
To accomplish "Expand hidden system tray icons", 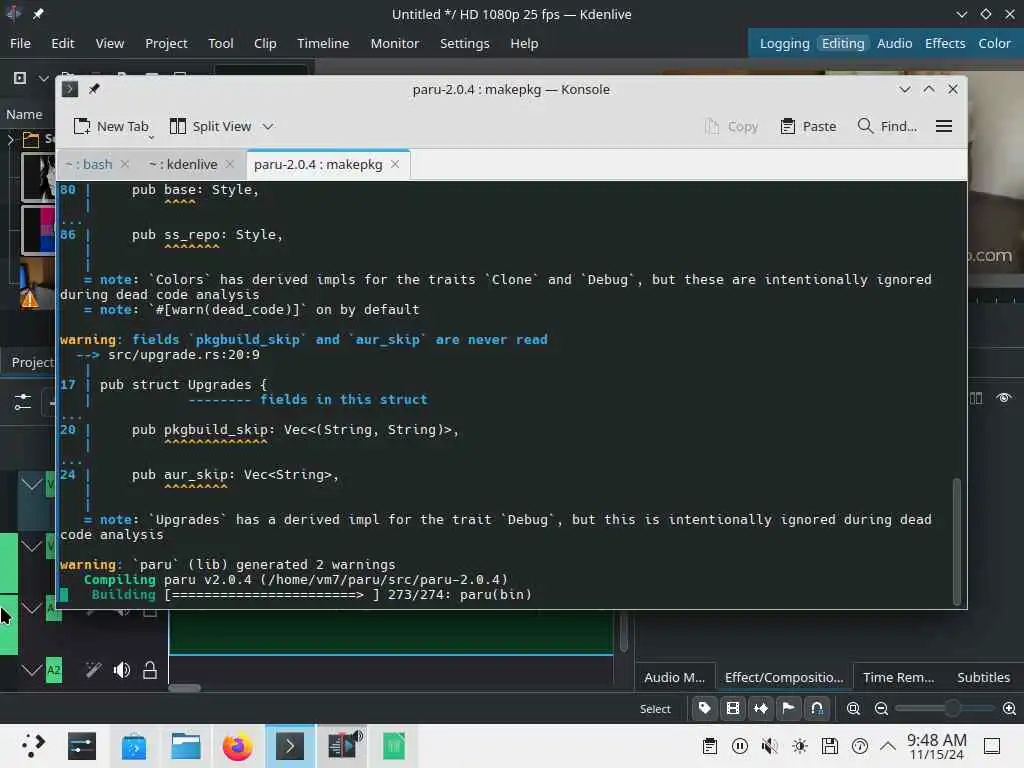I will [x=888, y=746].
